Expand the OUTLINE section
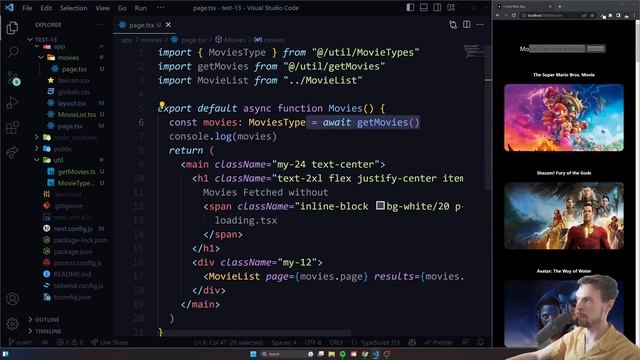This screenshot has height=360, width=640. (47, 320)
